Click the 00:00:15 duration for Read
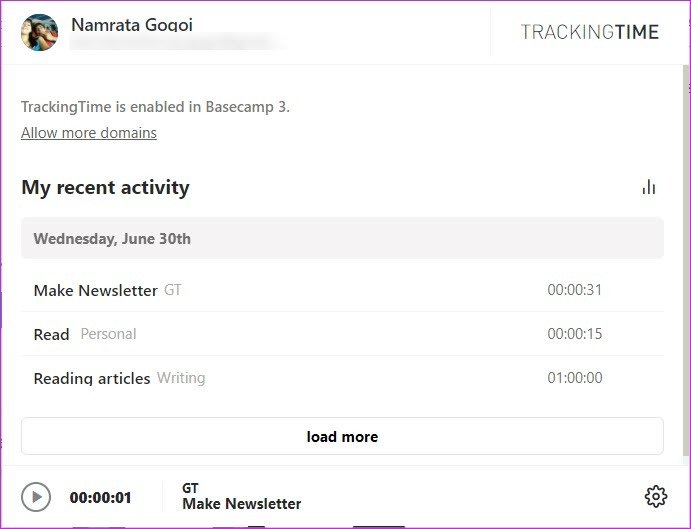Screen dimensions: 691x529 575,334
